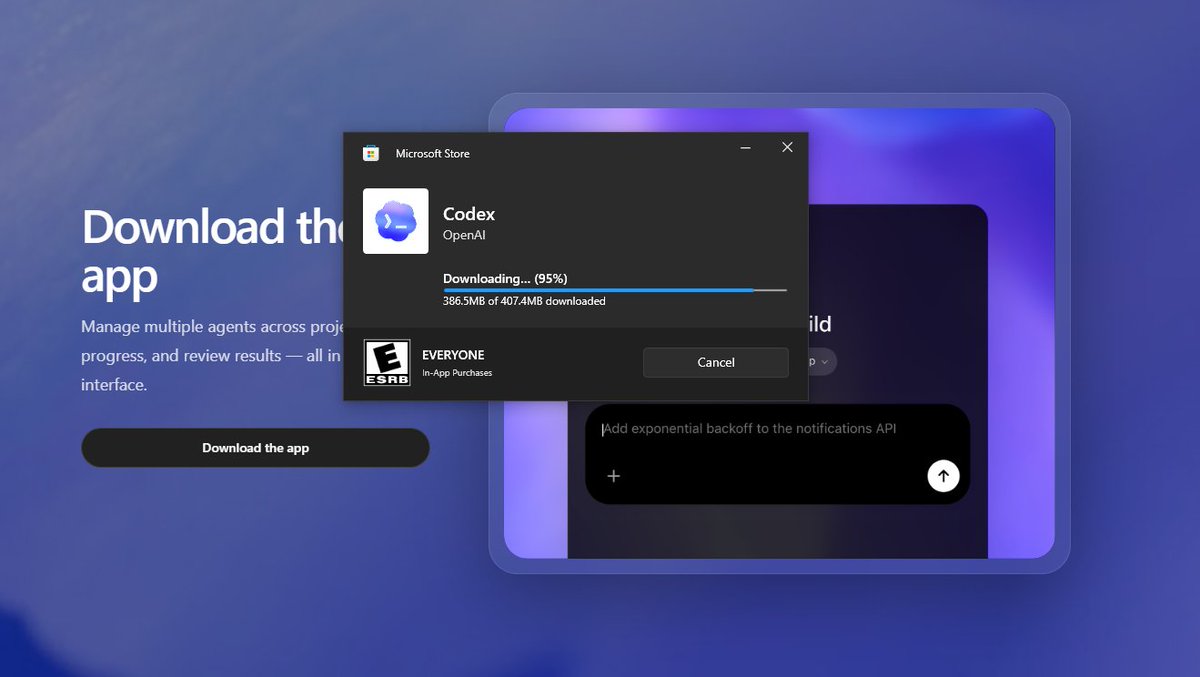Image resolution: width=1200 pixels, height=677 pixels.
Task: Click the EVERYONE rating text
Action: click(x=453, y=355)
